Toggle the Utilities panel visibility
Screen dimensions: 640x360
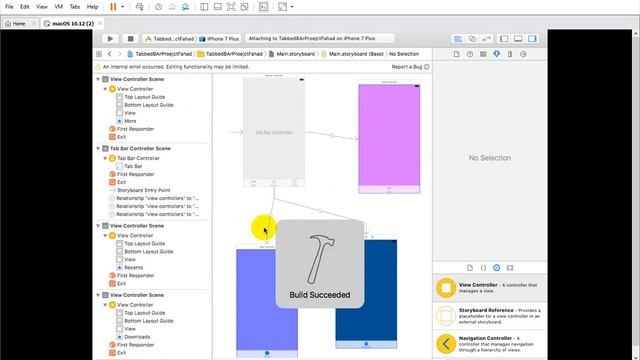(532, 39)
